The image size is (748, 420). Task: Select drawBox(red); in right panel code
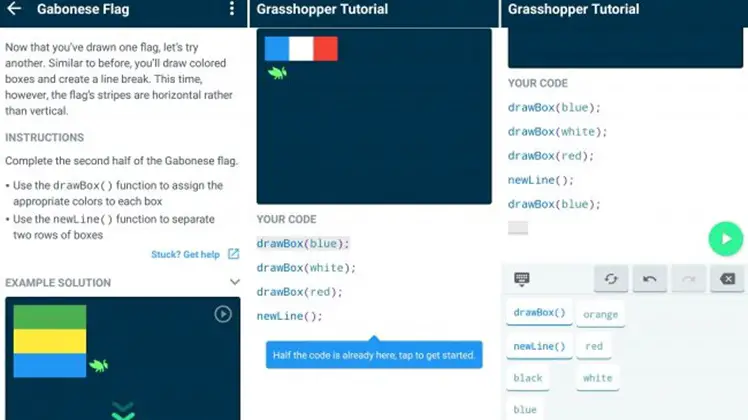pos(551,156)
